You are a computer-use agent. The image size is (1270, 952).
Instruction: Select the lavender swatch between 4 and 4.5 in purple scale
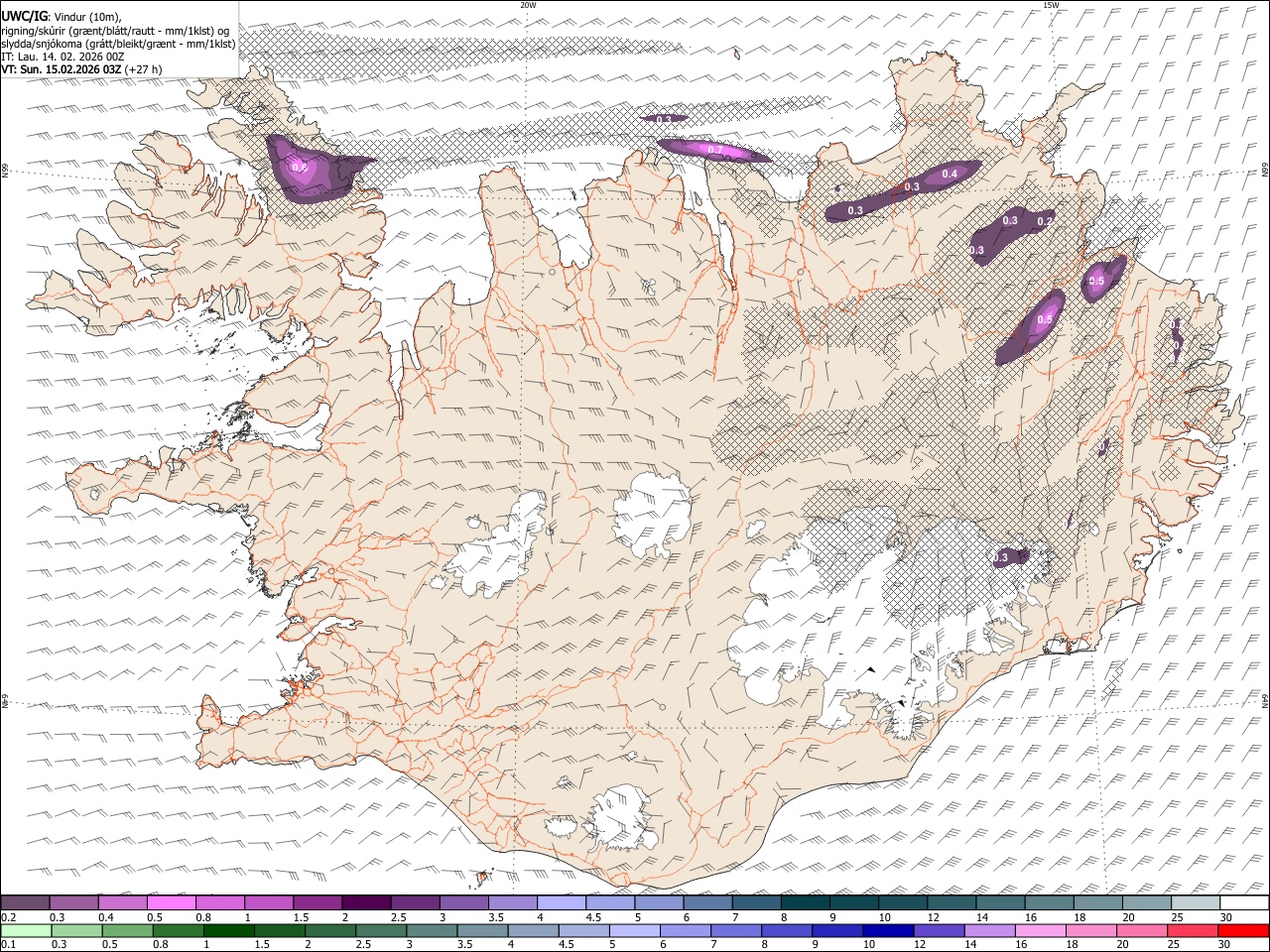pos(563,903)
